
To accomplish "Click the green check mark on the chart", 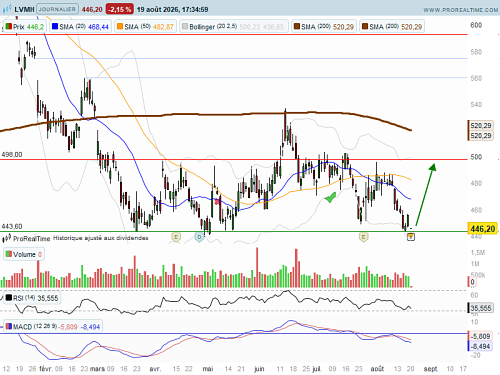I will click(x=330, y=197).
